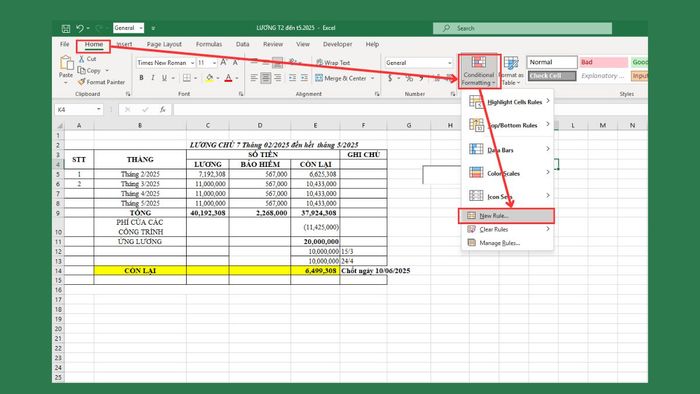This screenshot has height=394, width=700.
Task: Open Color Scales submenu
Action: 508,173
